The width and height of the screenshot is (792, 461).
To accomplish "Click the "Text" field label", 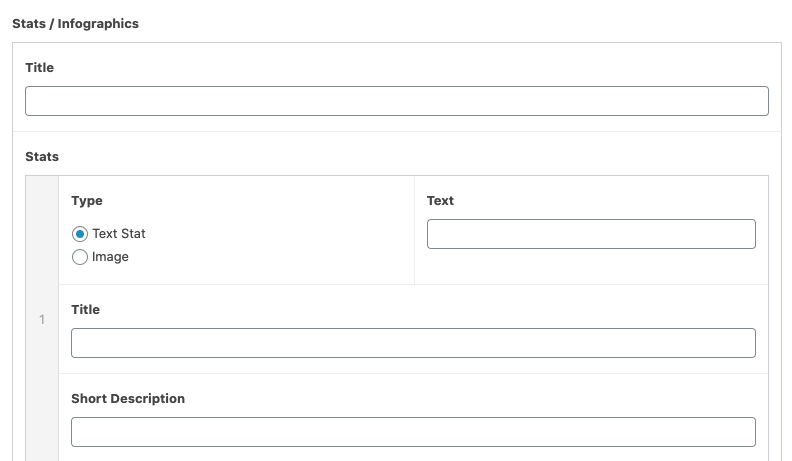I will pos(440,201).
